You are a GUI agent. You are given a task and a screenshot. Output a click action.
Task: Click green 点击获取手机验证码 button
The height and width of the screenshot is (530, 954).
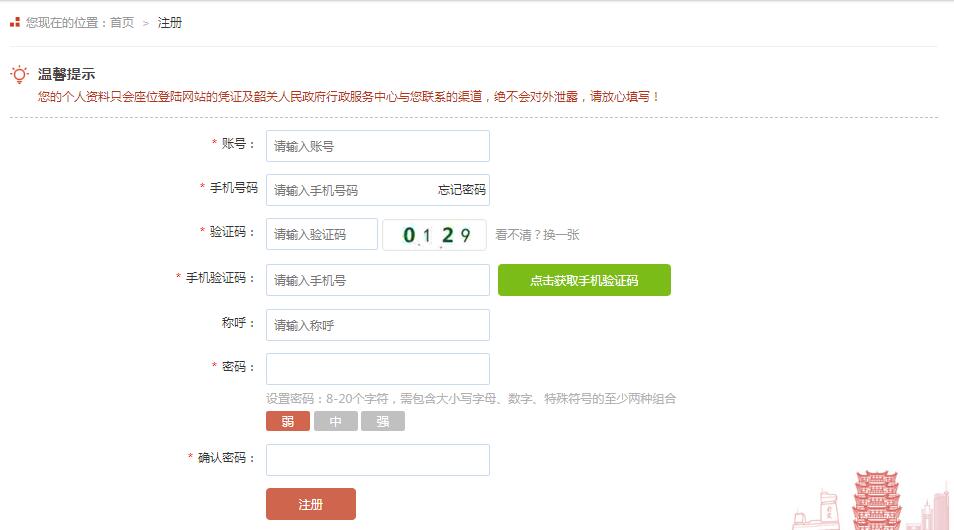click(584, 280)
